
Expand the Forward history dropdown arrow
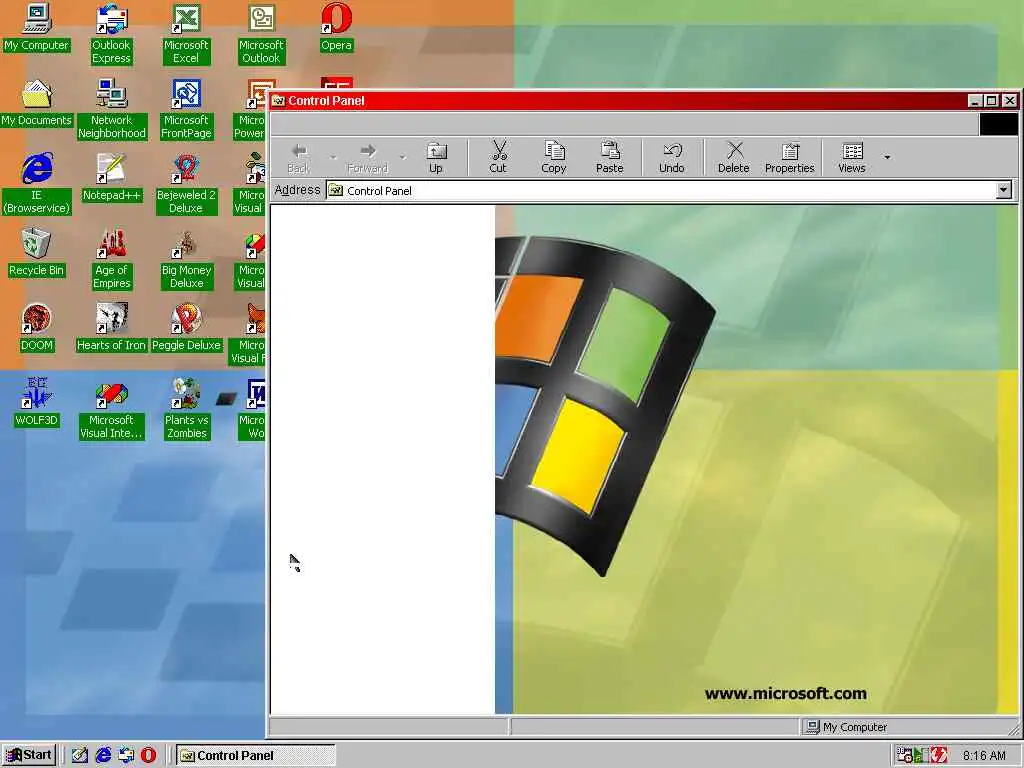point(402,157)
